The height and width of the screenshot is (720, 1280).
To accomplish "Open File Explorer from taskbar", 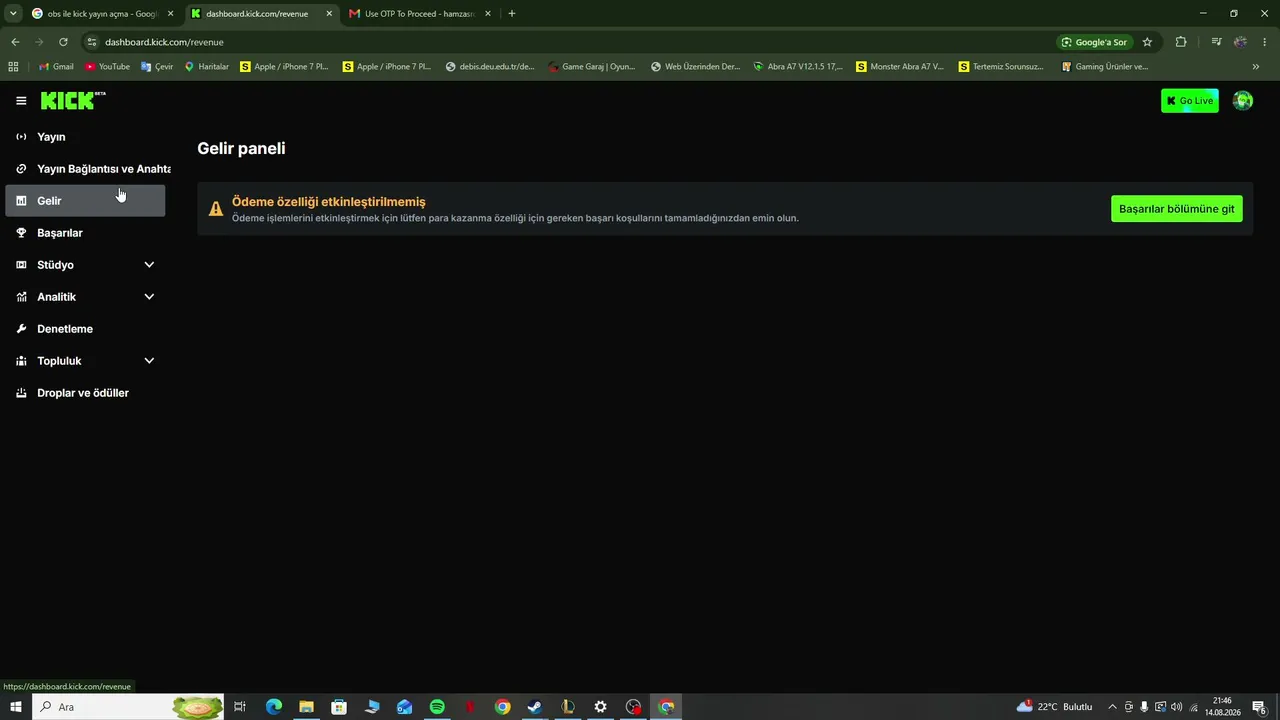I will tap(306, 707).
